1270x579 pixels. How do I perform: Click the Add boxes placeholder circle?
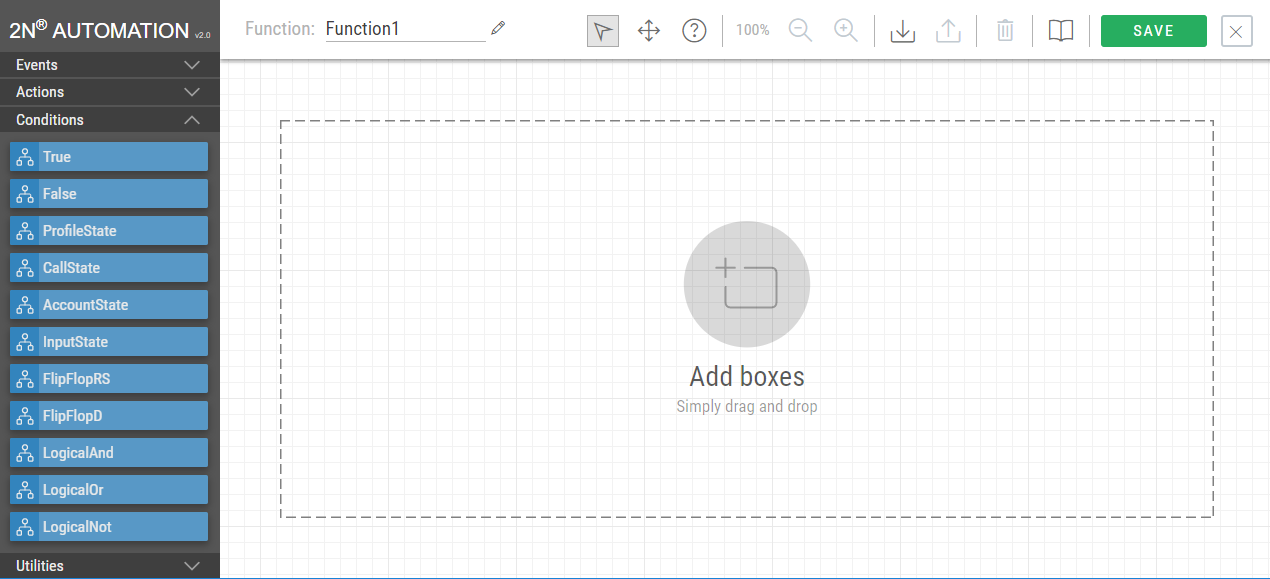(747, 284)
